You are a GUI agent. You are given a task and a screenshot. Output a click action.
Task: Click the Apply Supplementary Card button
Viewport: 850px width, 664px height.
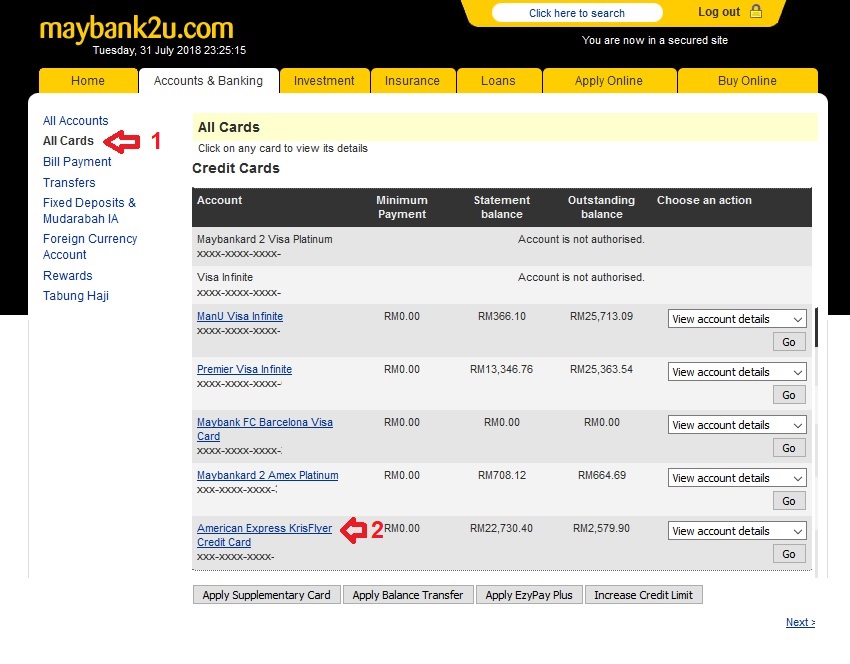[x=266, y=595]
